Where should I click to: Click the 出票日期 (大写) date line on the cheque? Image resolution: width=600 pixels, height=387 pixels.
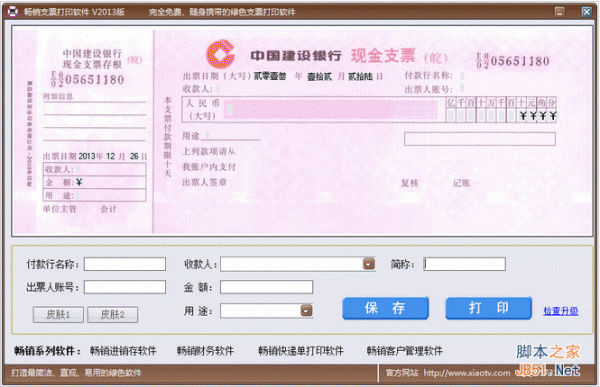coord(282,76)
